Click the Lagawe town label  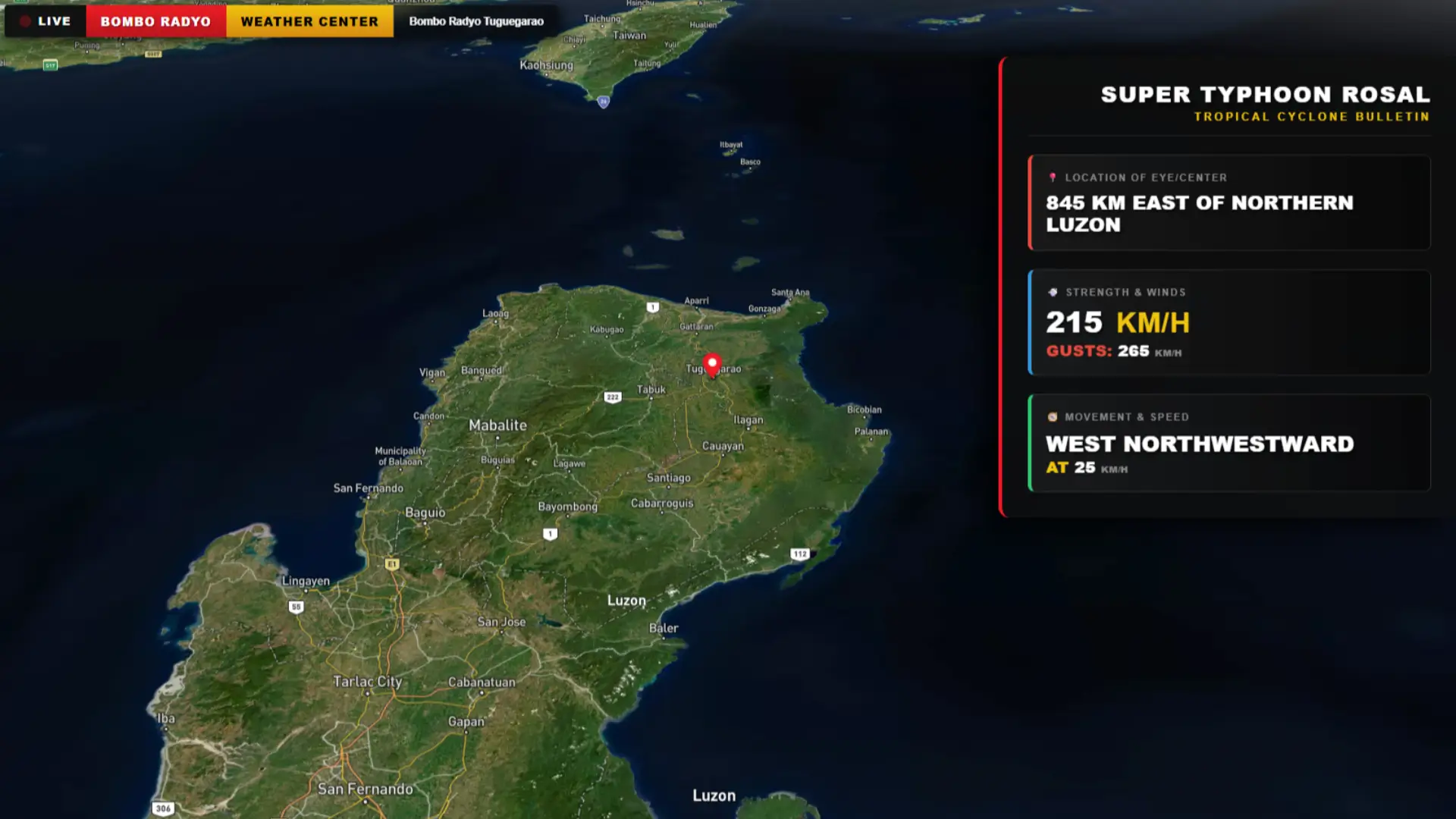tap(570, 463)
